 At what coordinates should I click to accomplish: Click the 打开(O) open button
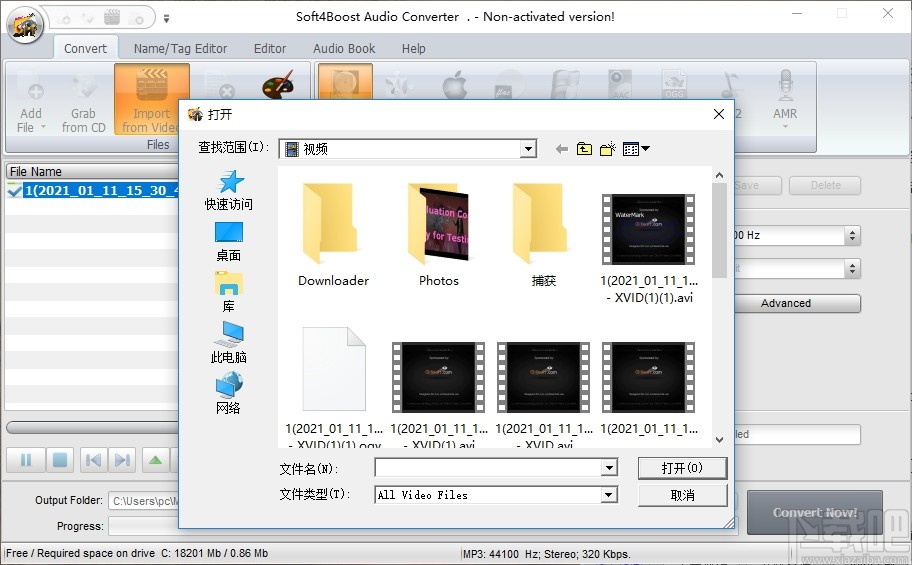click(x=682, y=468)
